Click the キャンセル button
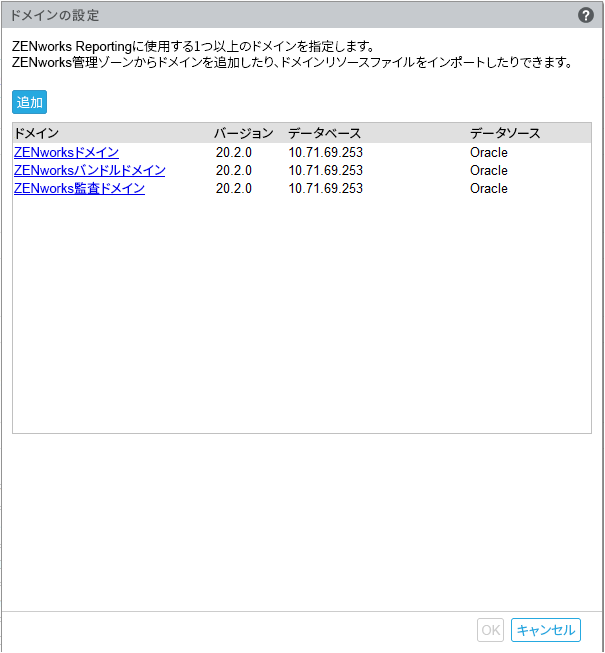The height and width of the screenshot is (653, 605). (x=545, y=630)
